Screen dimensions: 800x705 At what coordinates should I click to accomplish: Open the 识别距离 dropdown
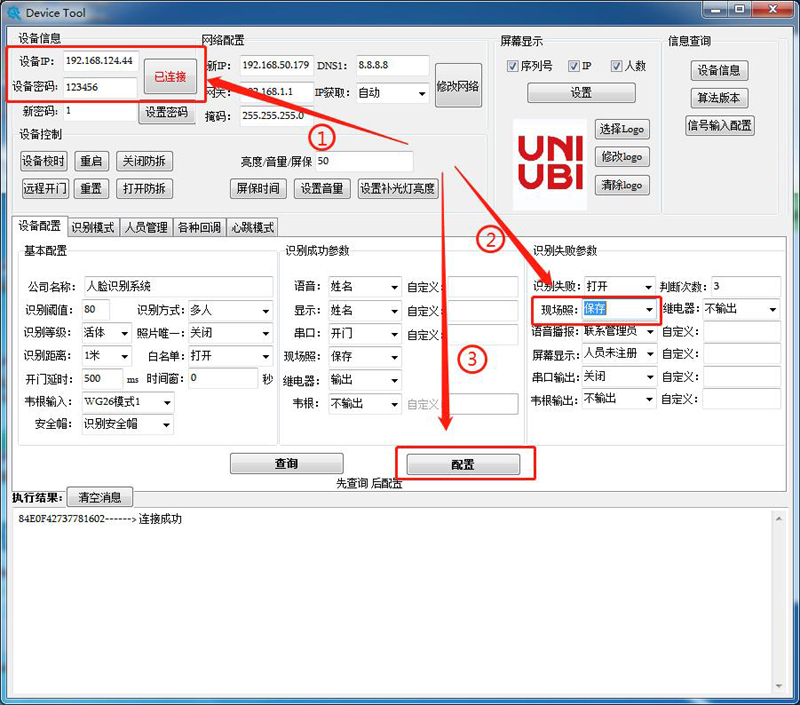(106, 356)
